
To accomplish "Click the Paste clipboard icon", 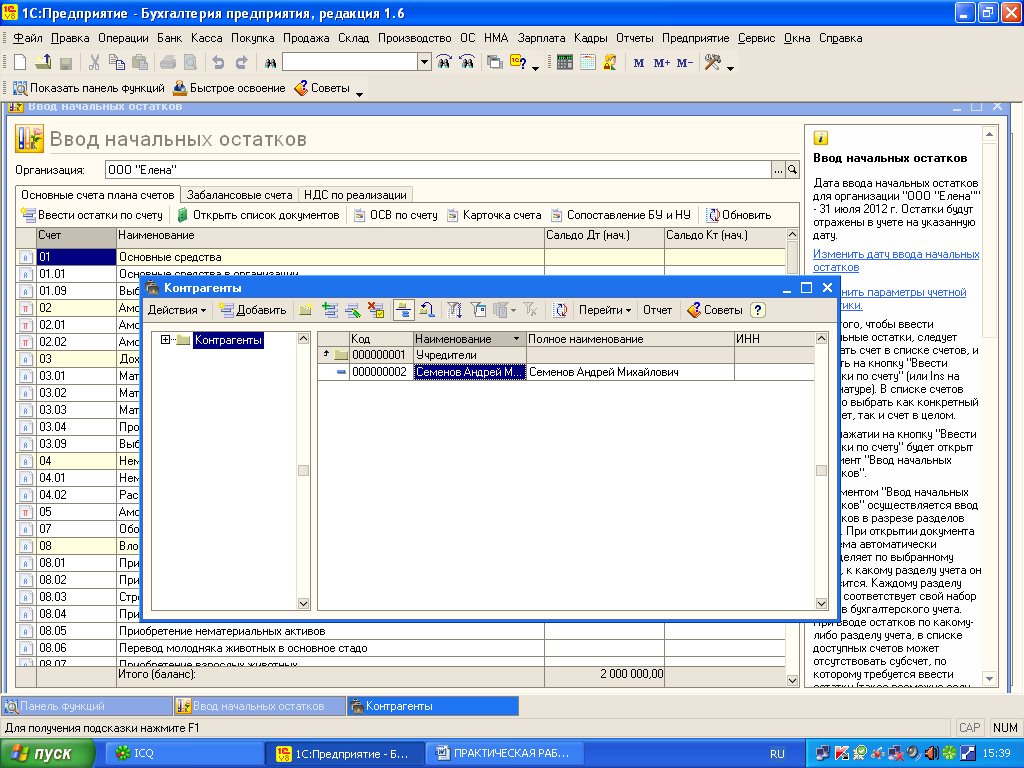I will (140, 62).
